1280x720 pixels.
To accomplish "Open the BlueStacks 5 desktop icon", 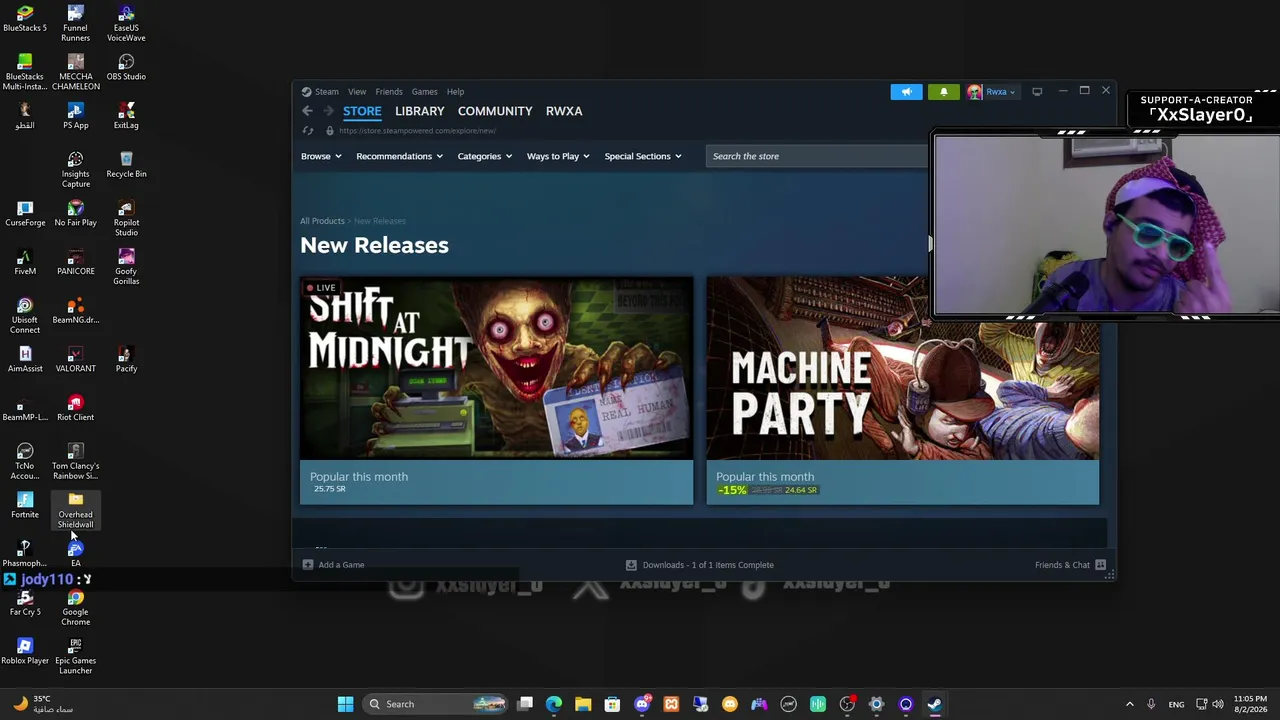I will point(25,18).
